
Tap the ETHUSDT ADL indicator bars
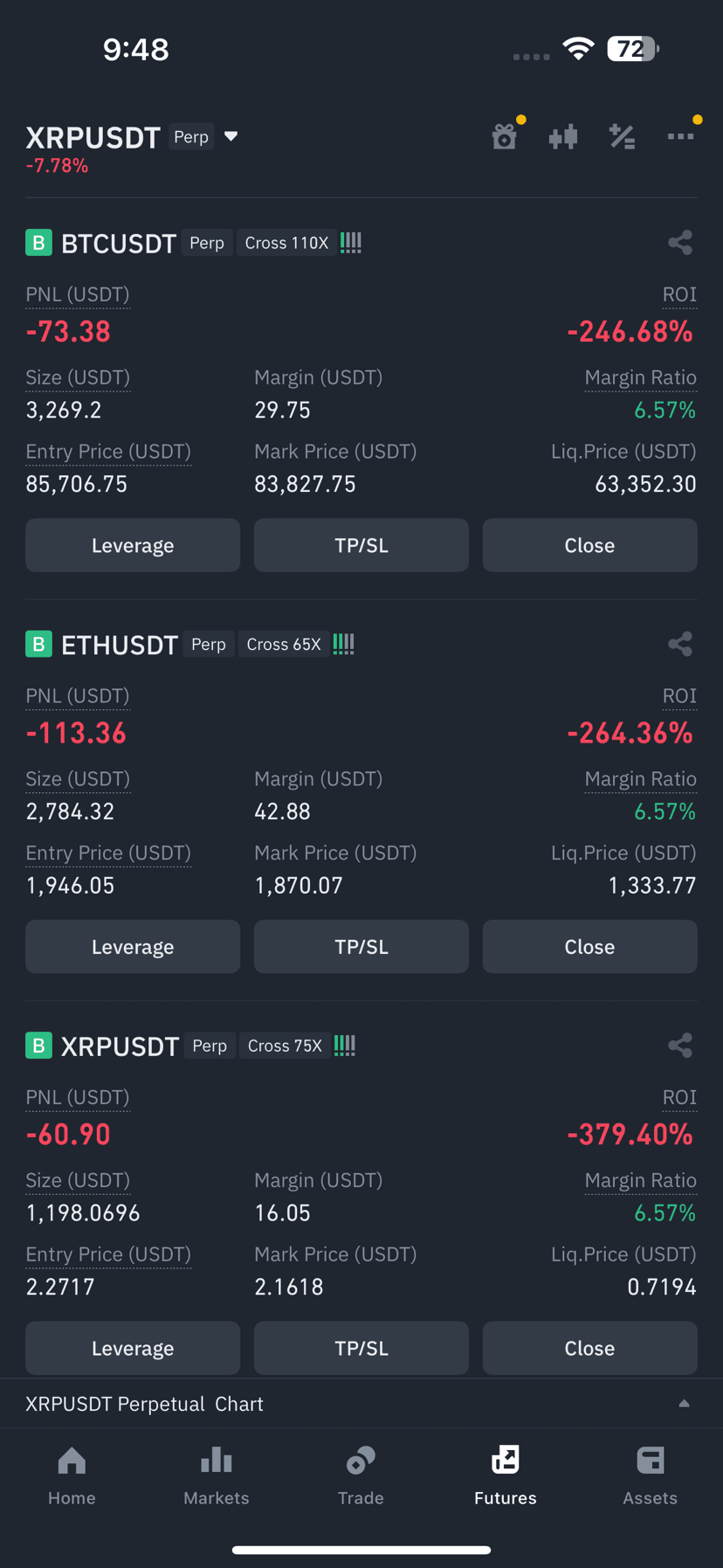[x=344, y=645]
